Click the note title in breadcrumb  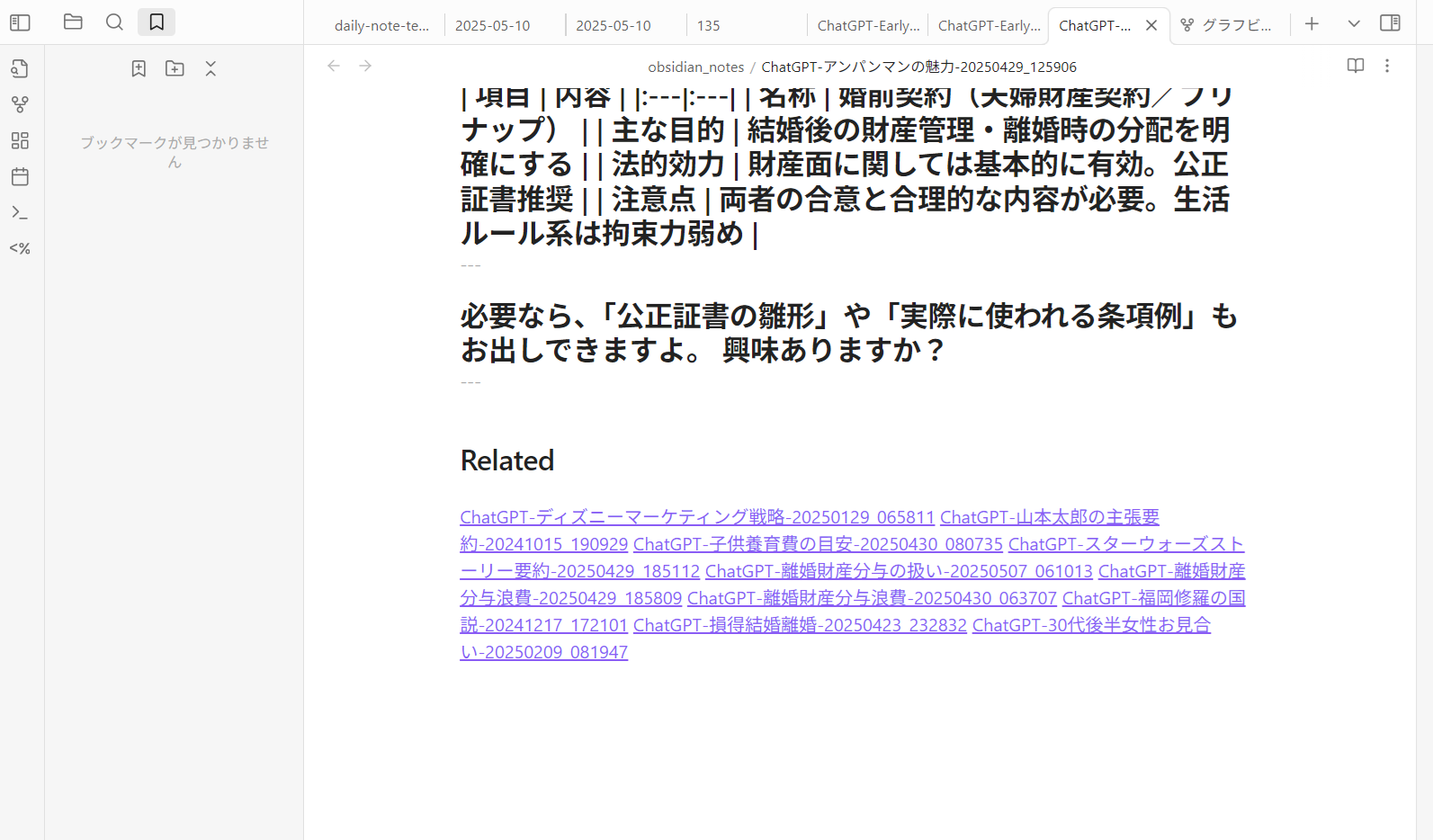click(918, 67)
